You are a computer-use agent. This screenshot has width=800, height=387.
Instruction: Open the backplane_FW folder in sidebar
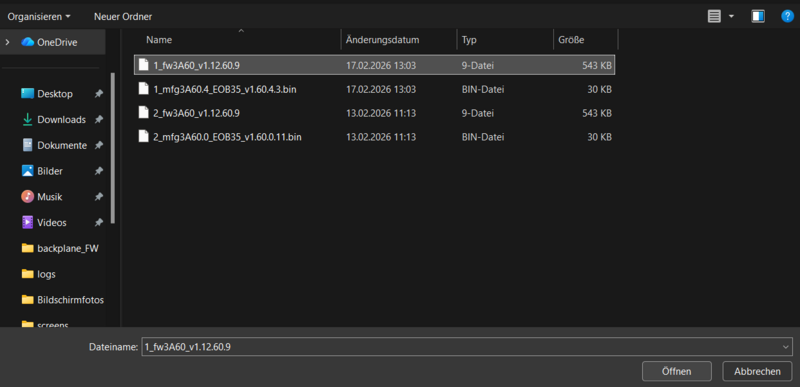pyautogui.click(x=67, y=248)
